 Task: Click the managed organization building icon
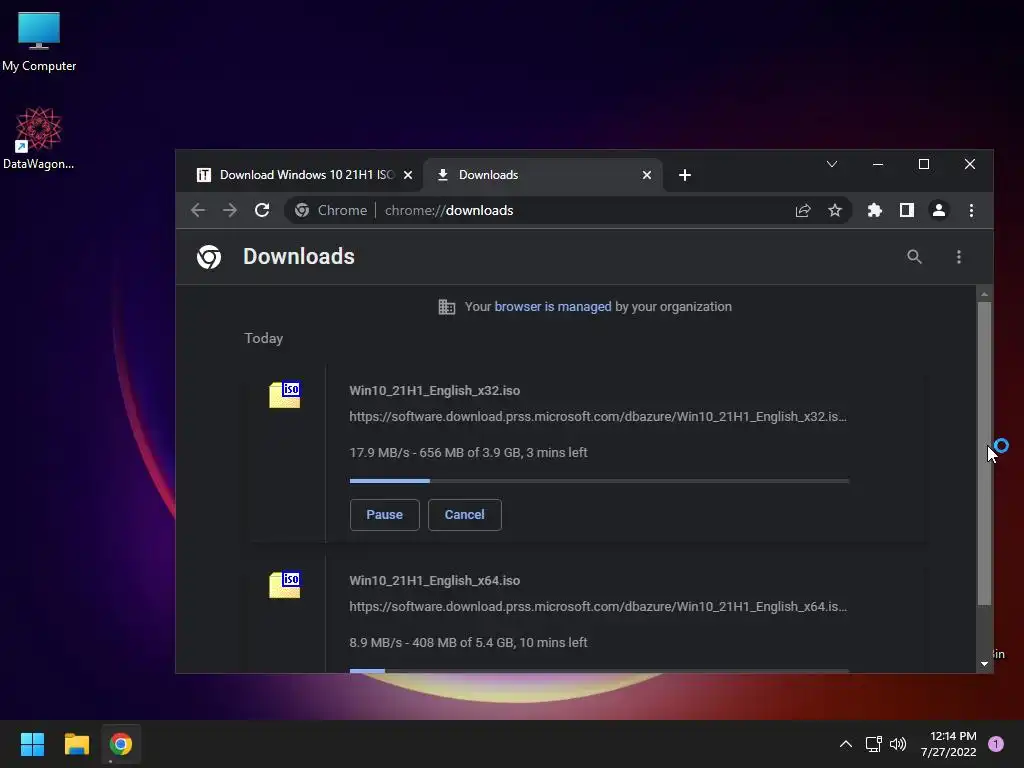(x=447, y=307)
